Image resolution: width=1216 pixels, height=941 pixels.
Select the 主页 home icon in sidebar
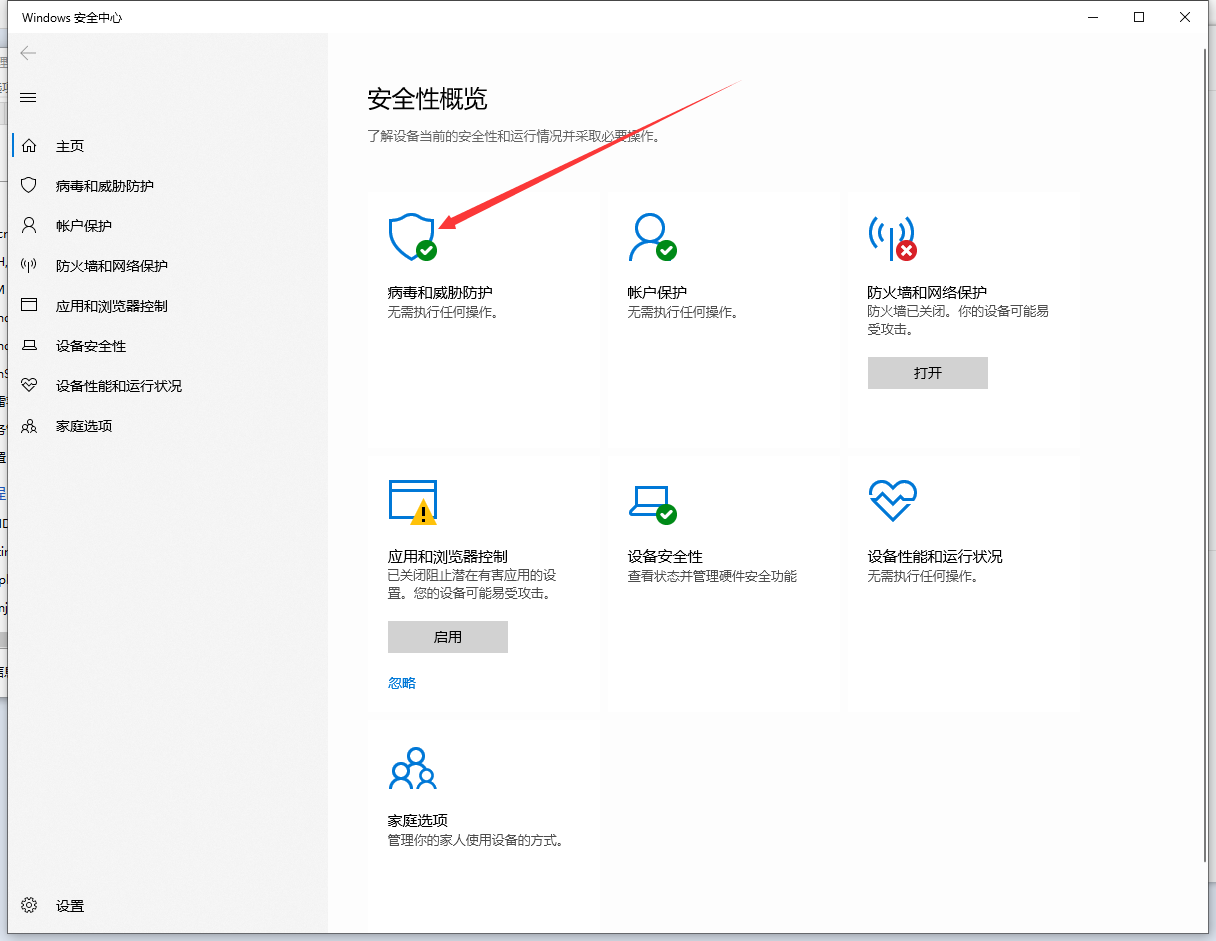tap(29, 146)
